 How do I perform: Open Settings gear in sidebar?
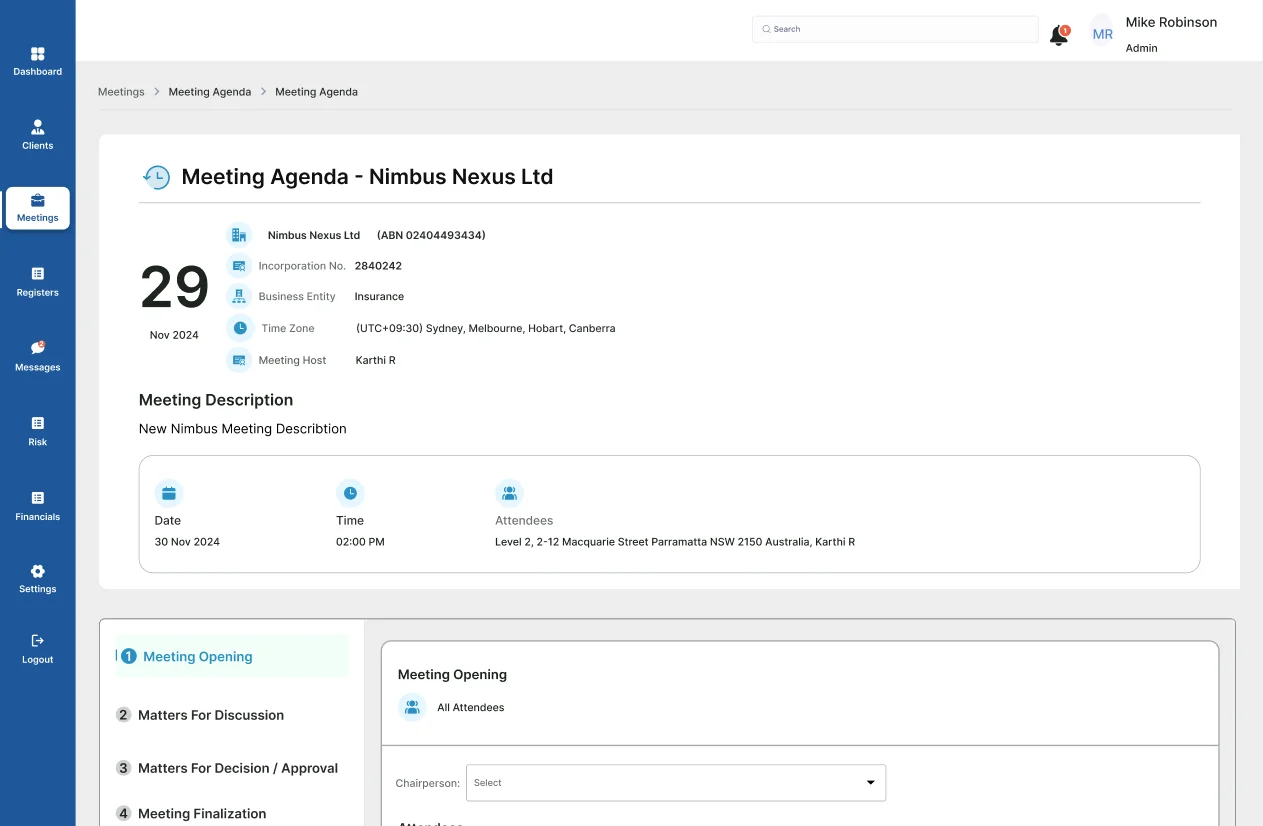coord(38,579)
